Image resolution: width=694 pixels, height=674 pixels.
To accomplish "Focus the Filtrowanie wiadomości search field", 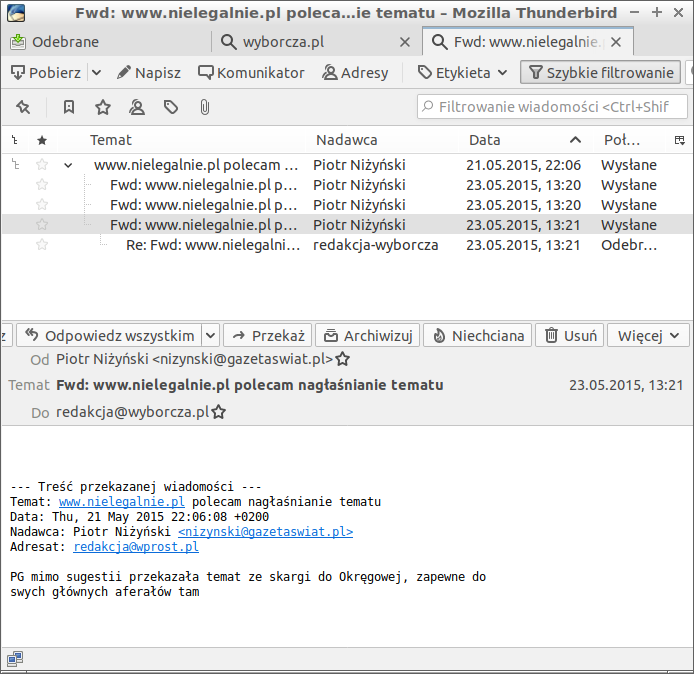I will click(x=552, y=107).
